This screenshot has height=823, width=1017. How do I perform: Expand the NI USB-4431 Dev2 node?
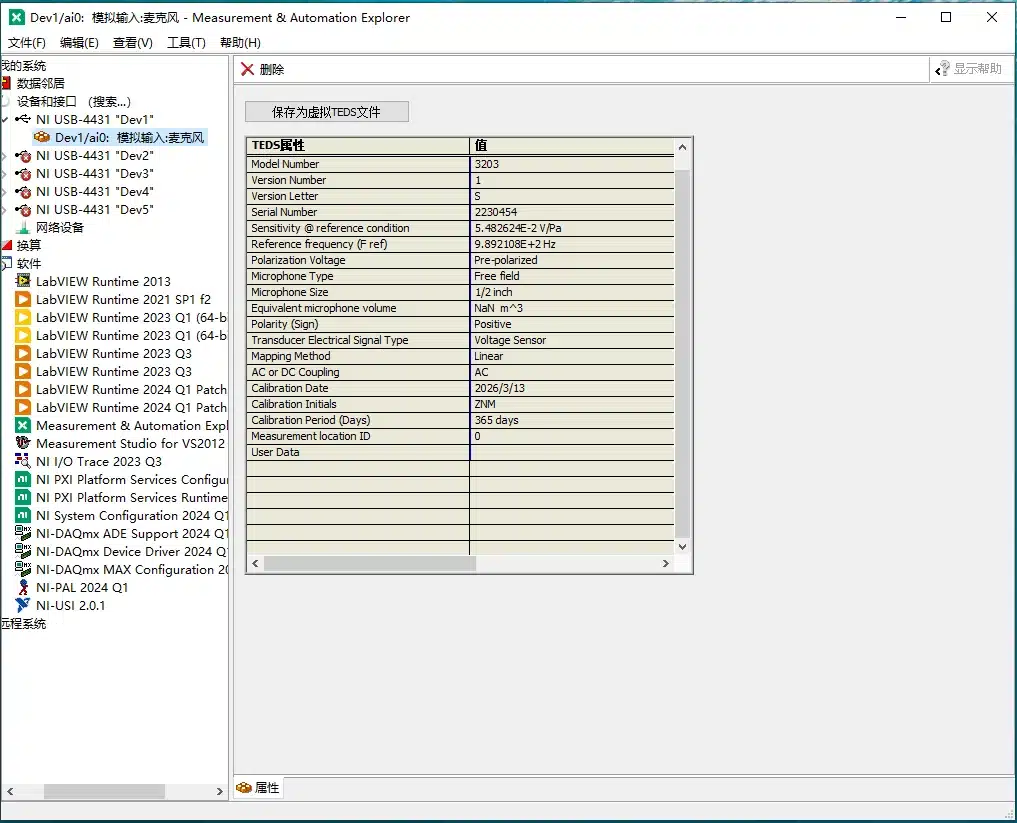pos(5,156)
